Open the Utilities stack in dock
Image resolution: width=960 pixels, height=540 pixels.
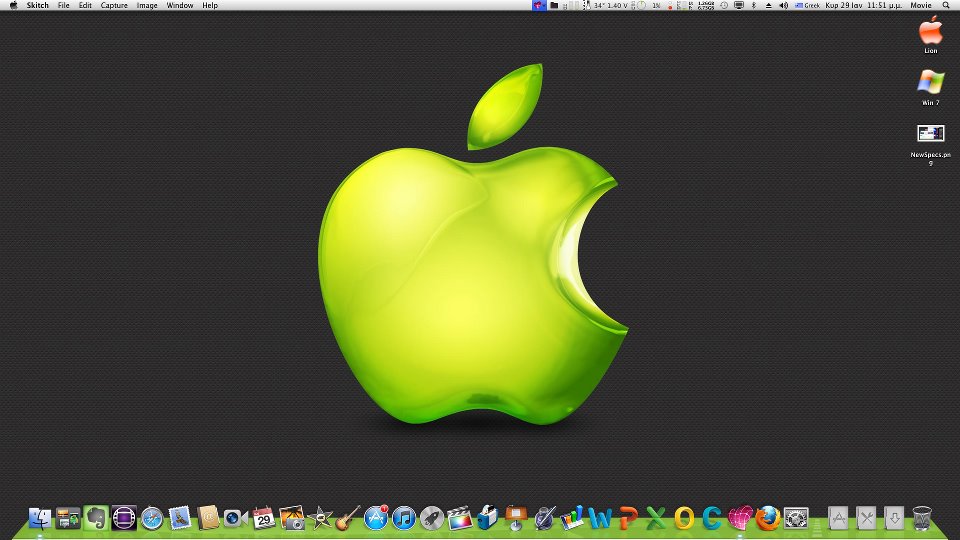click(866, 519)
